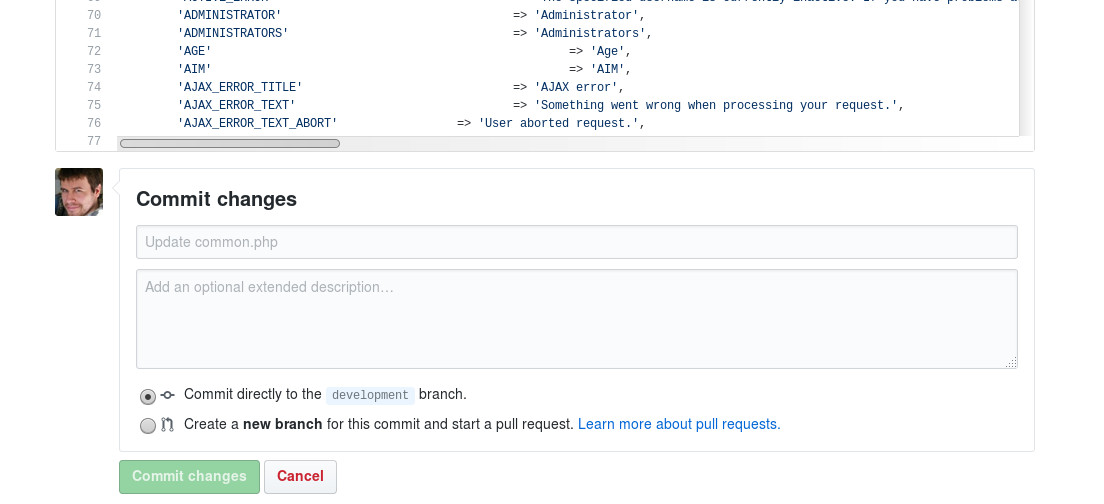
Task: Choose the 'Create a new branch' radio option
Action: pyautogui.click(x=148, y=426)
